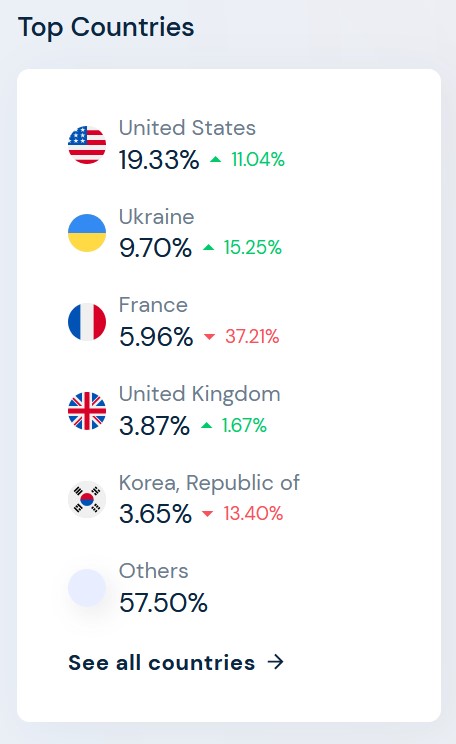Click the 57.50% Others share value
Screen dimensions: 456x744
coord(163,603)
